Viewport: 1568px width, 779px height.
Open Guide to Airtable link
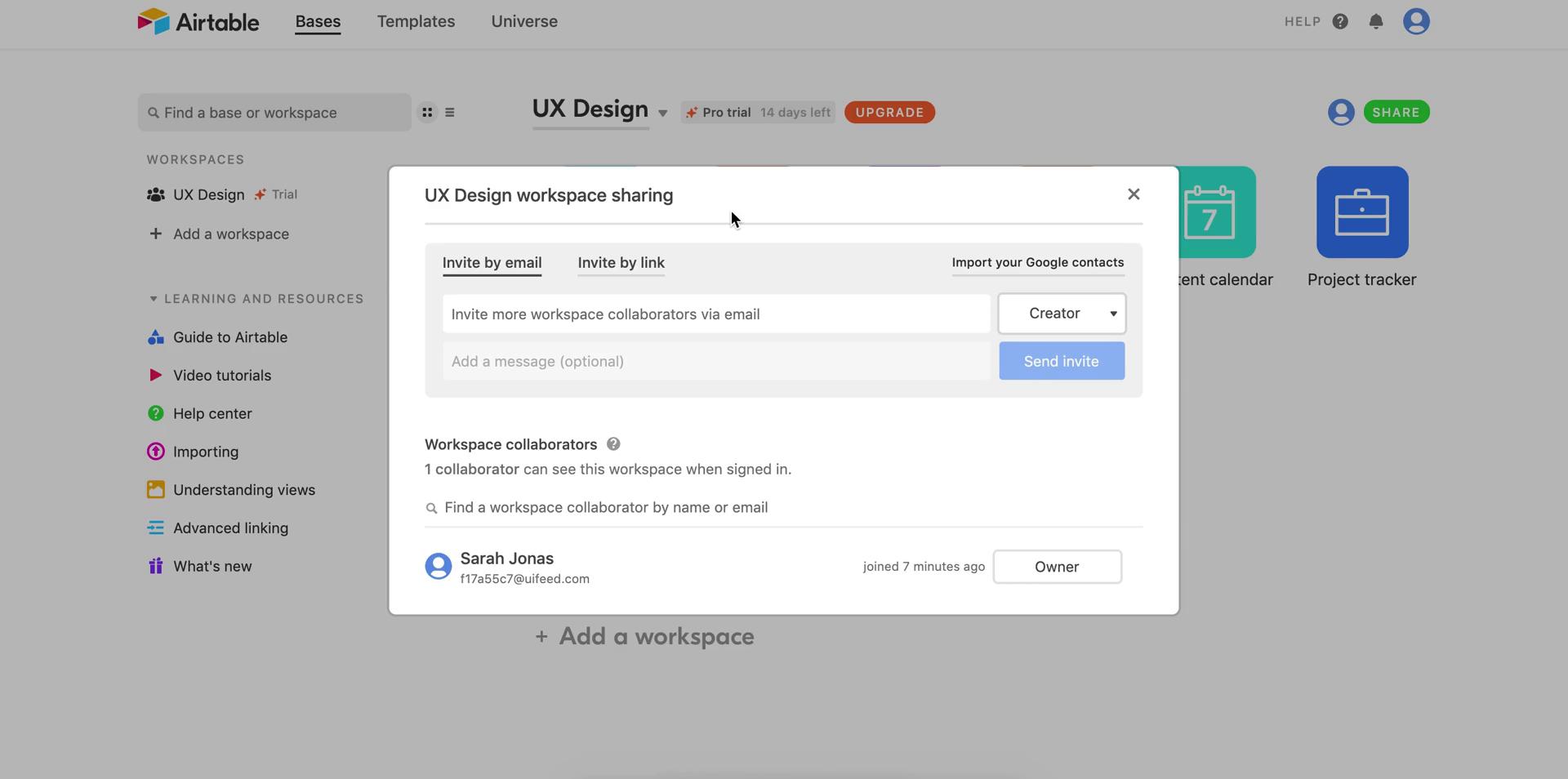(230, 337)
